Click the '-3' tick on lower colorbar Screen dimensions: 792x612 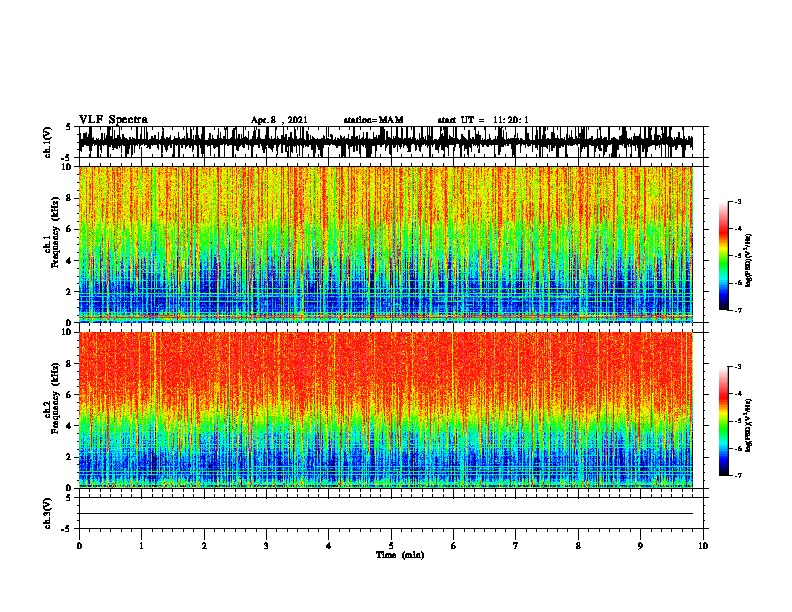tap(737, 367)
